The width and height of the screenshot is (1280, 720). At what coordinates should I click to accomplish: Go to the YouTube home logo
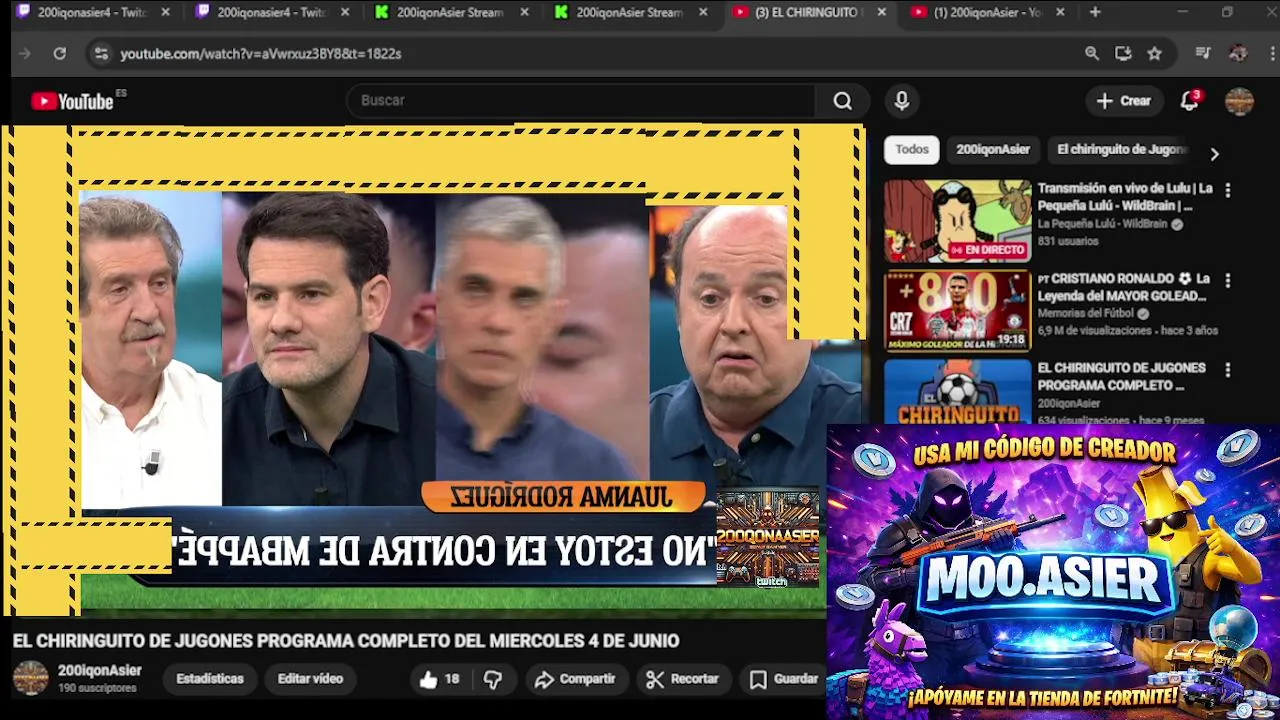point(72,101)
